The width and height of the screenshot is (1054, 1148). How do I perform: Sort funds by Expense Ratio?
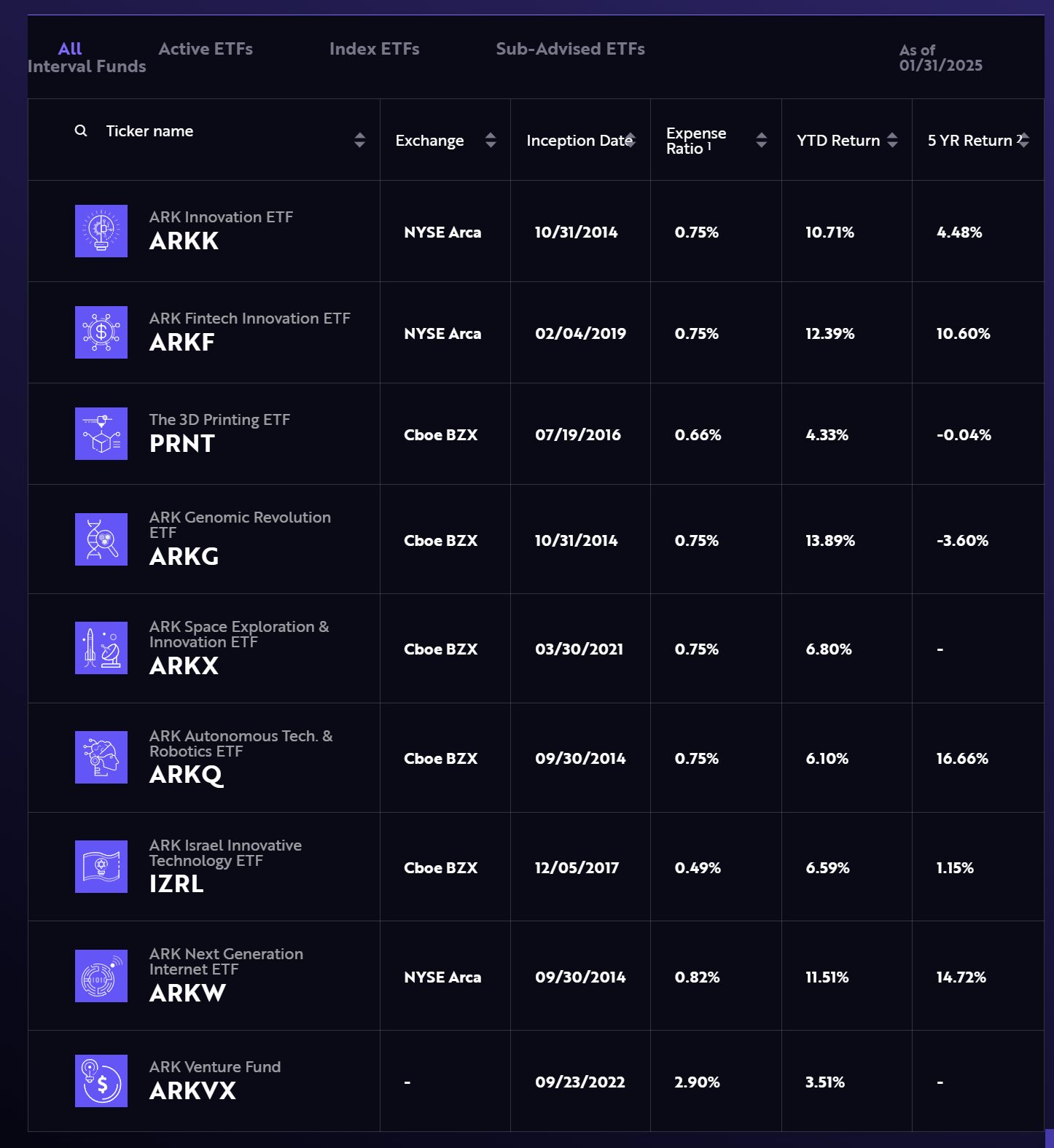pos(762,140)
